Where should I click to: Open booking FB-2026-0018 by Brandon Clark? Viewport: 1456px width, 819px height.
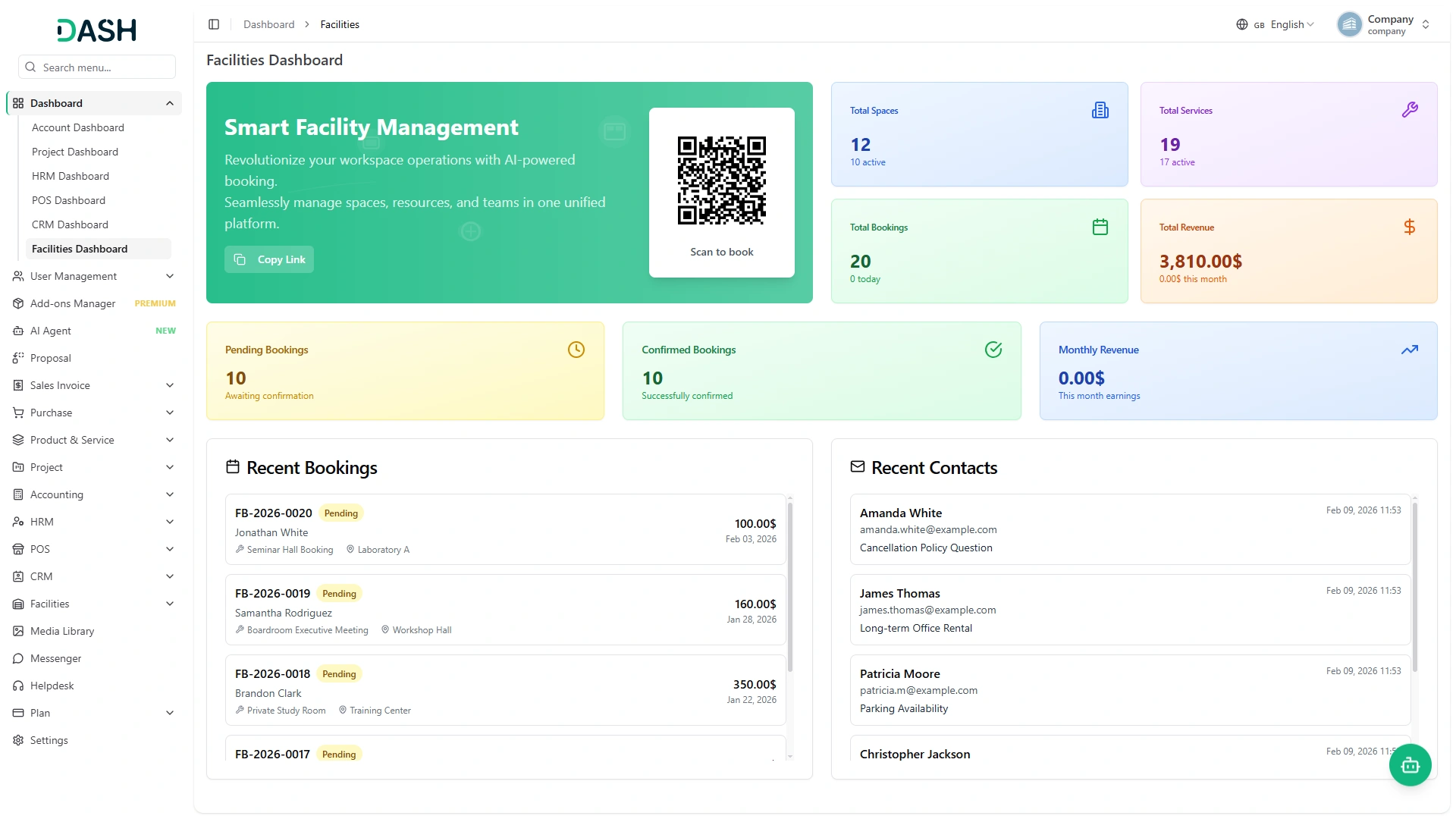click(506, 690)
